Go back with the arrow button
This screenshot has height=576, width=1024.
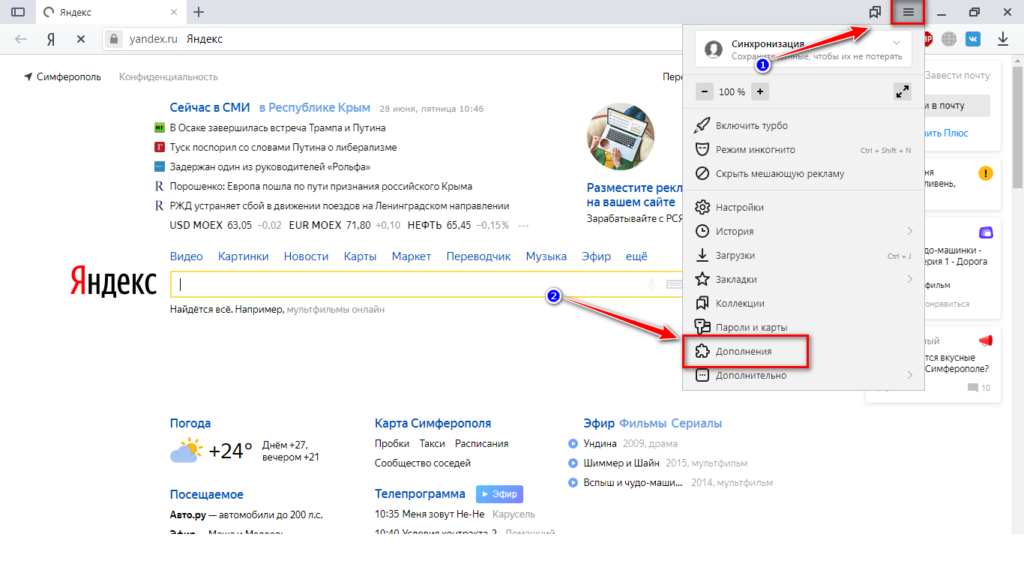pos(21,39)
